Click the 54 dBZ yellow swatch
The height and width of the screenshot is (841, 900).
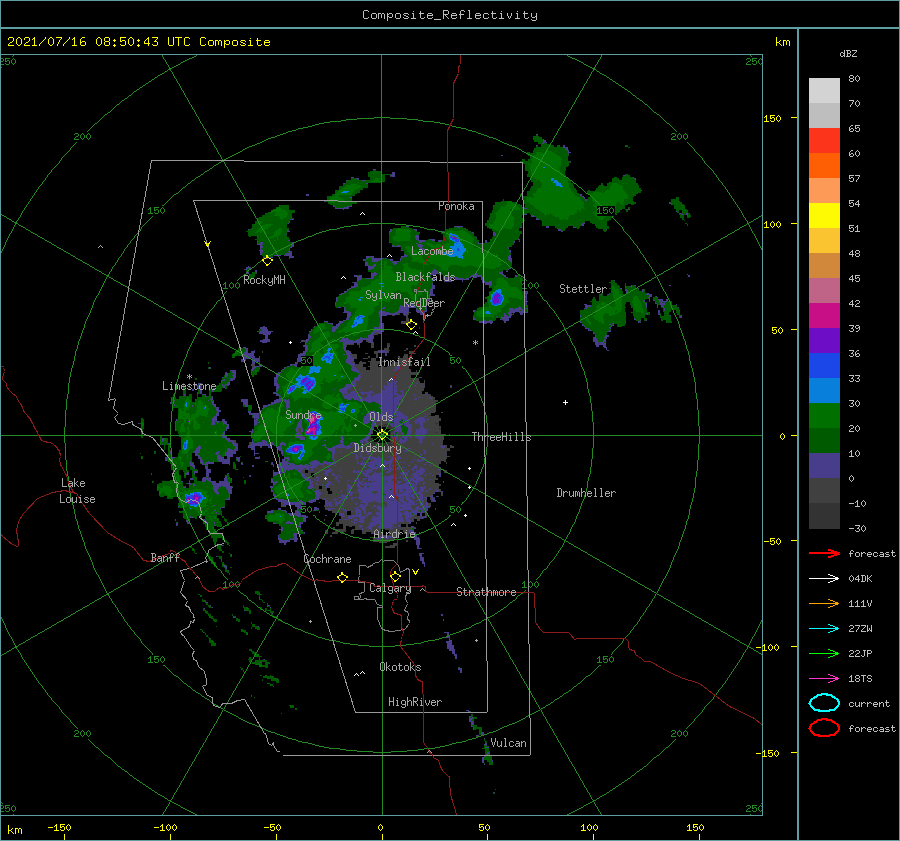824,215
